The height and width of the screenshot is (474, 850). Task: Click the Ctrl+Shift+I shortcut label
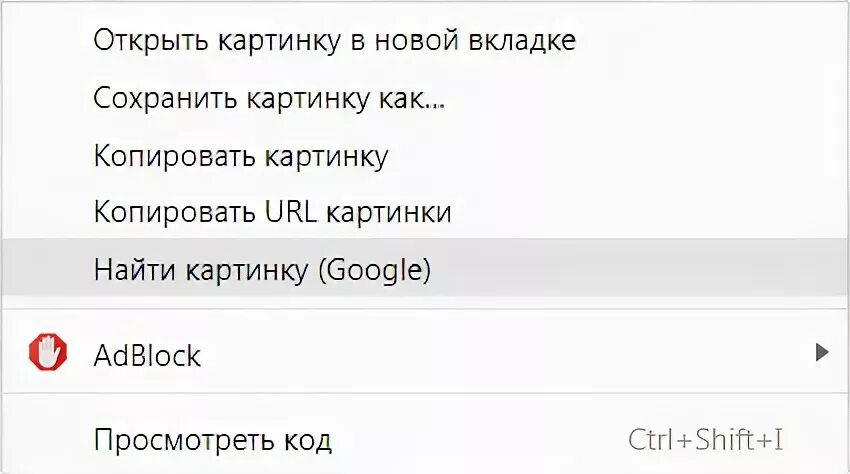[705, 438]
